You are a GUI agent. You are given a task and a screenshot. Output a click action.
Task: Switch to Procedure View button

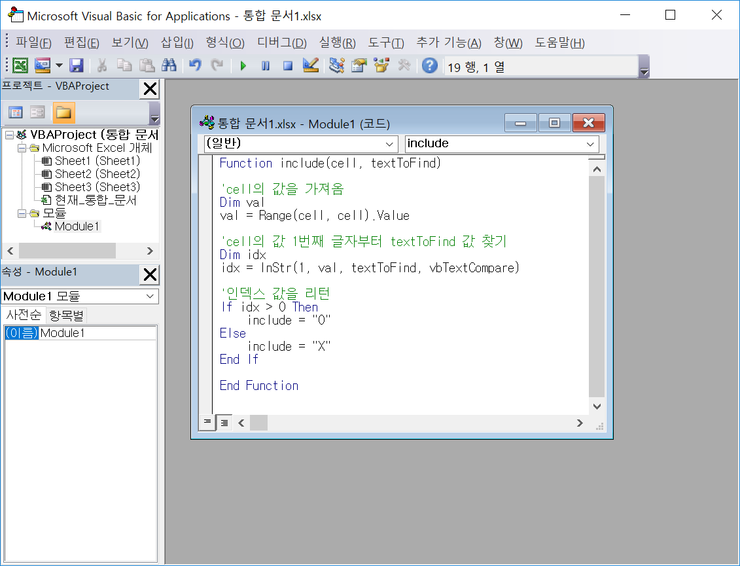207,422
